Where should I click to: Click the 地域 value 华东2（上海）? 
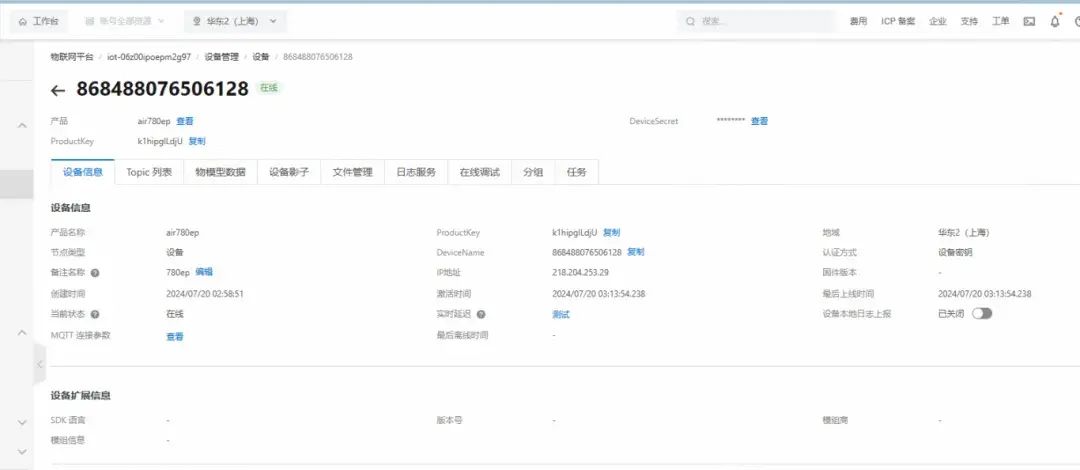tap(964, 232)
